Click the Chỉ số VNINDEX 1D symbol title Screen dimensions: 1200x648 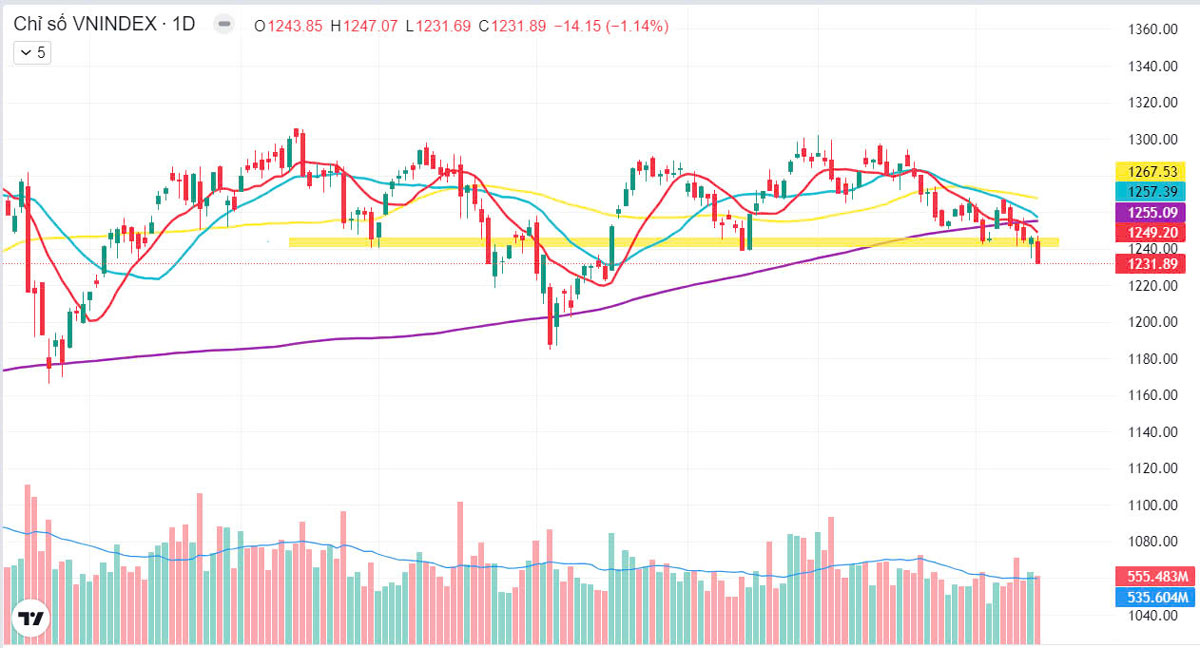click(104, 26)
